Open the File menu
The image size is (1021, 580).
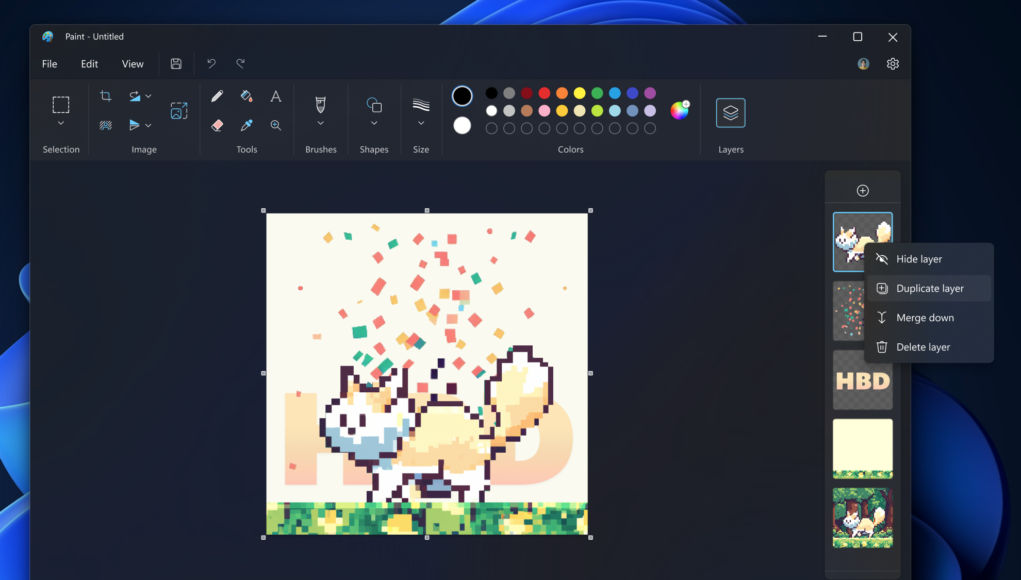pyautogui.click(x=49, y=64)
